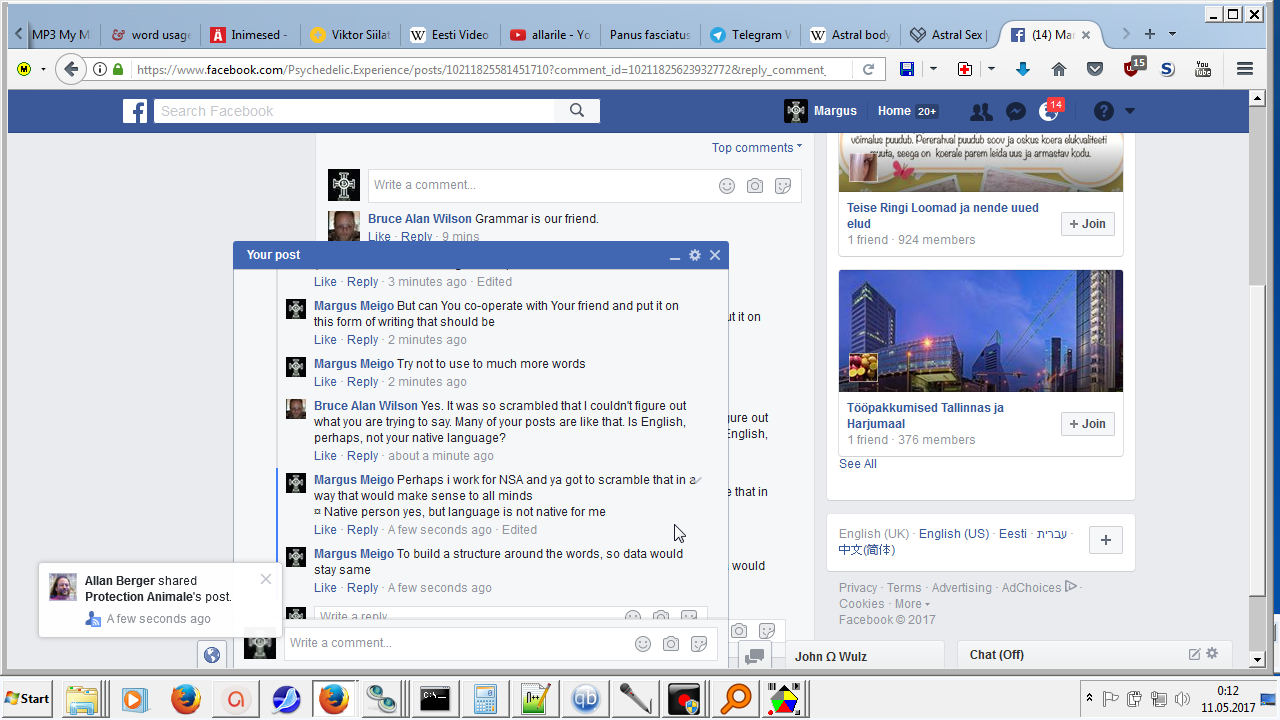Screen dimensions: 1280x720
Task: Click the Facebook logo icon
Action: tap(135, 111)
